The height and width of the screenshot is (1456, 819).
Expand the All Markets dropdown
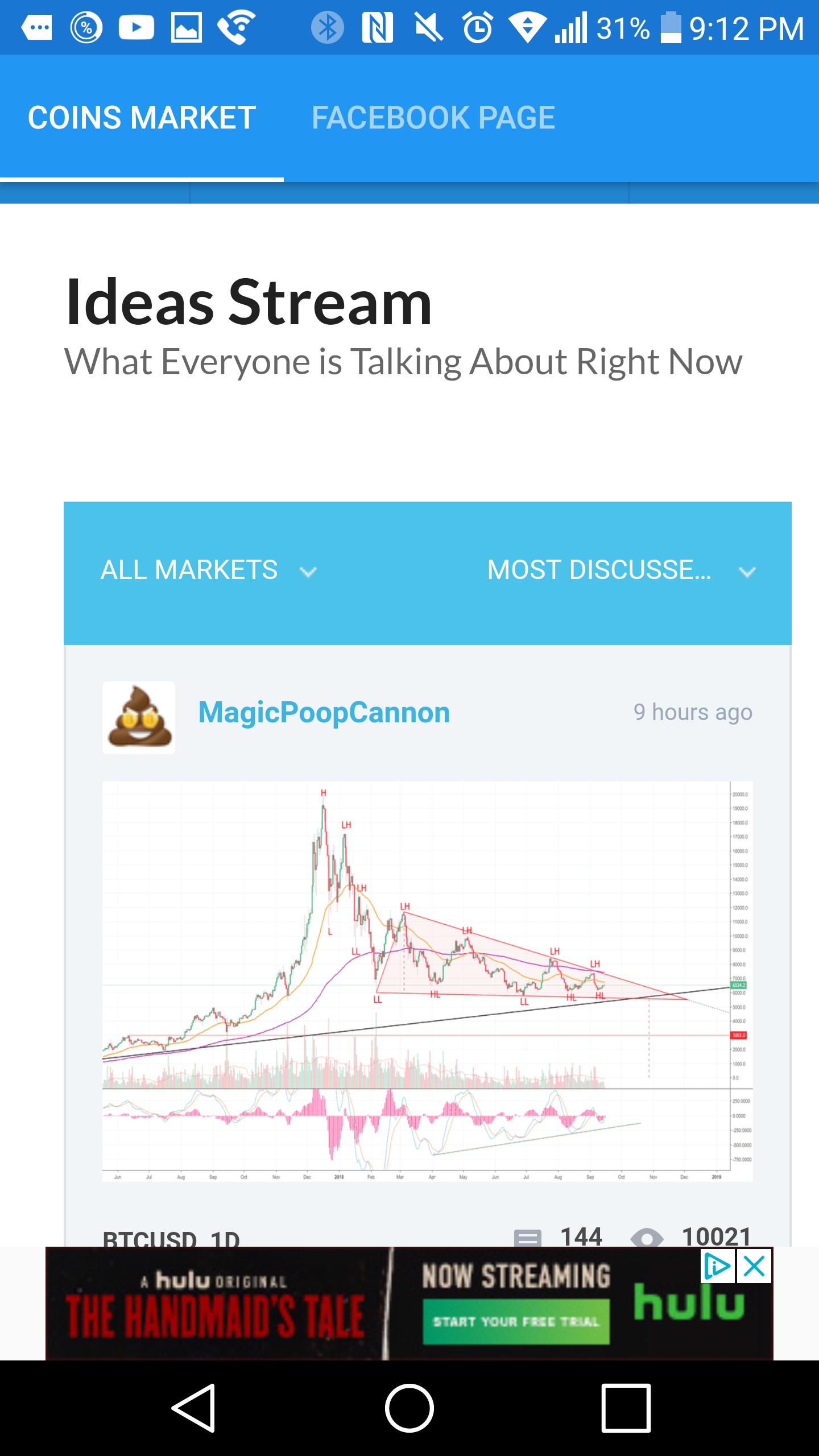(189, 570)
